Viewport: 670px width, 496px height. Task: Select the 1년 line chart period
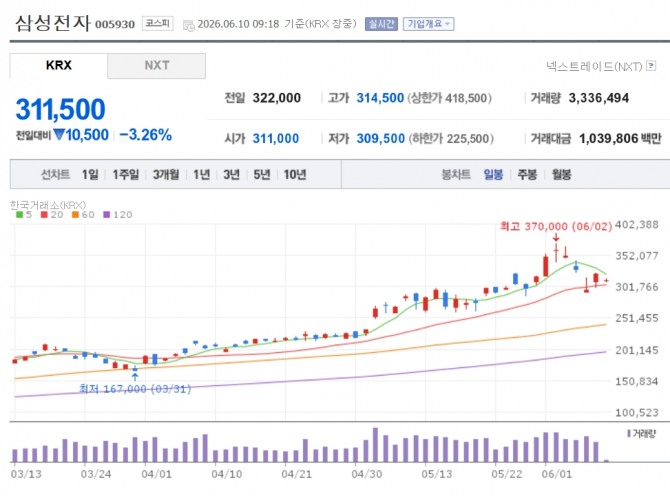[201, 174]
